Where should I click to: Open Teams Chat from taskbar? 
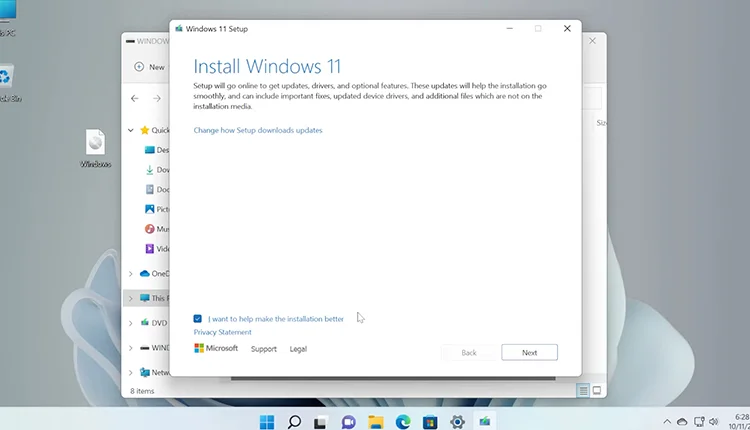pos(348,422)
